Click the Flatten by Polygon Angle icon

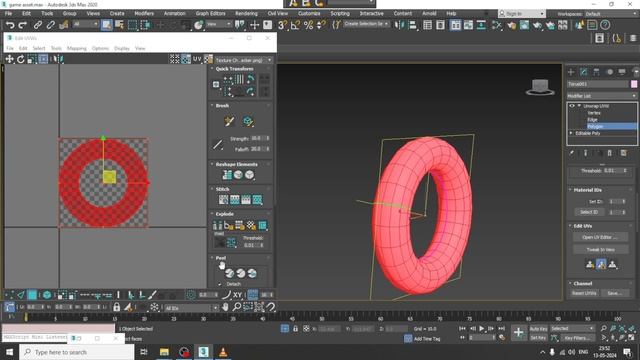[x=229, y=225]
